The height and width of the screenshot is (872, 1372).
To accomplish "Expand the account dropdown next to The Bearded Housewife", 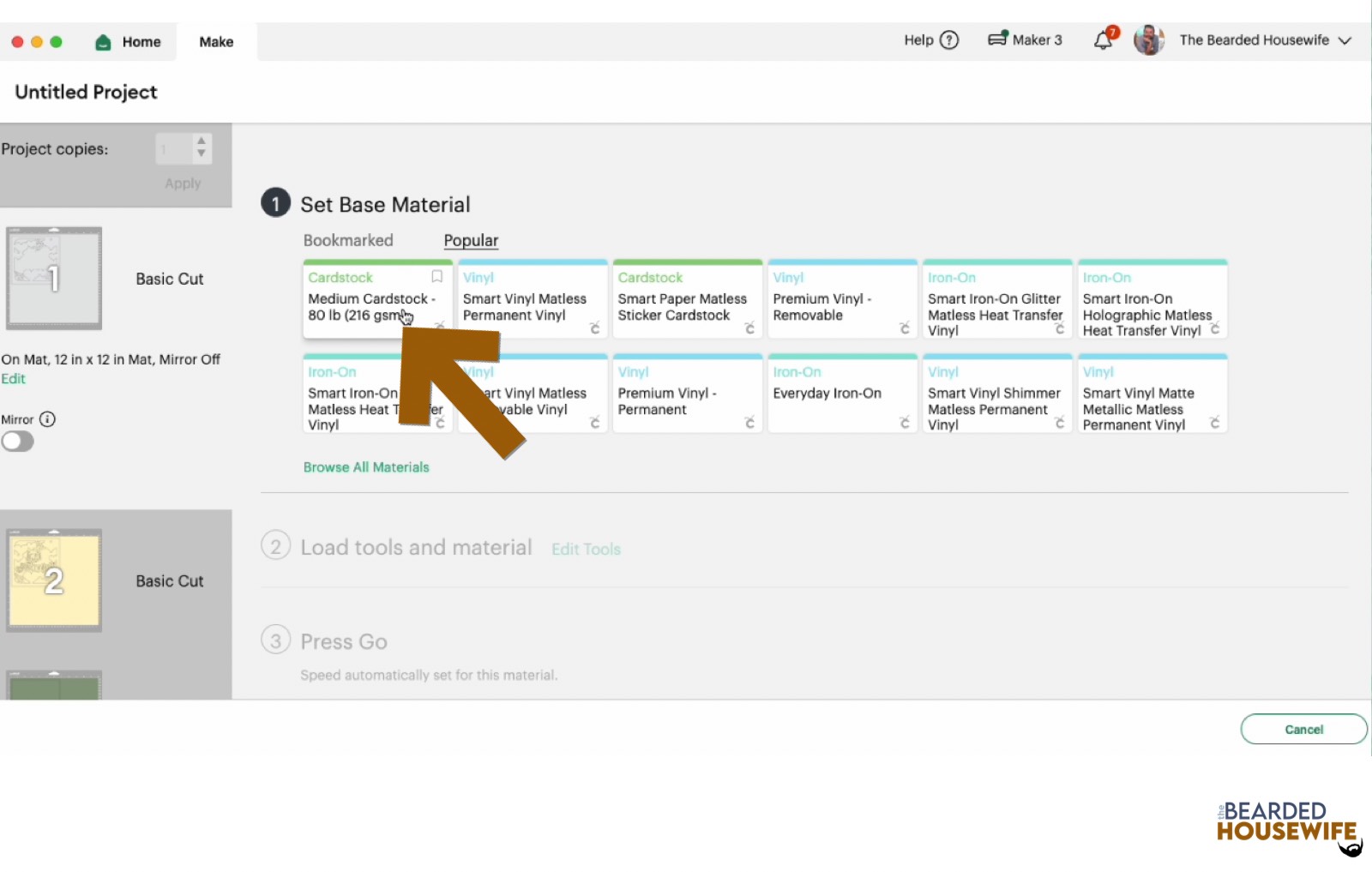I will pos(1344,40).
